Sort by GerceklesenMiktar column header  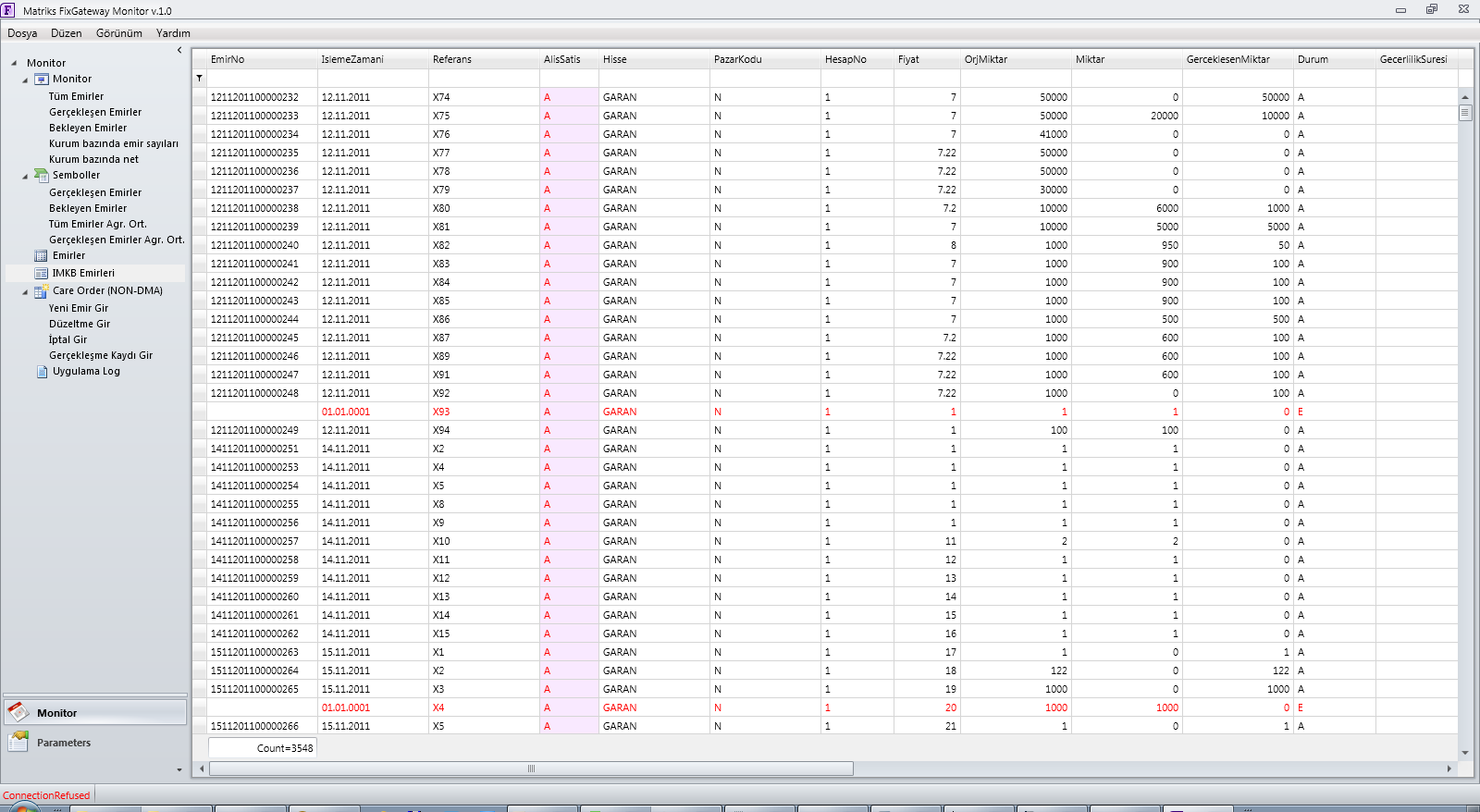point(1238,59)
